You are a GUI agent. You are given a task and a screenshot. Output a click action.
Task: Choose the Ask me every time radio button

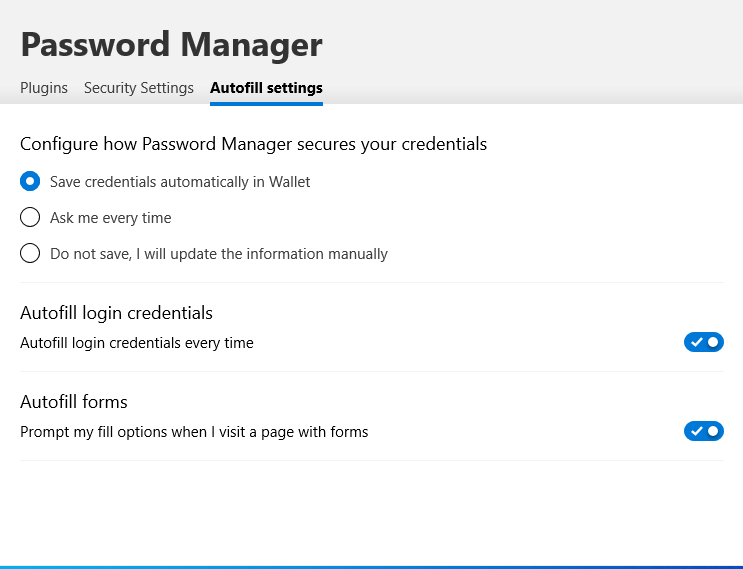tap(30, 218)
